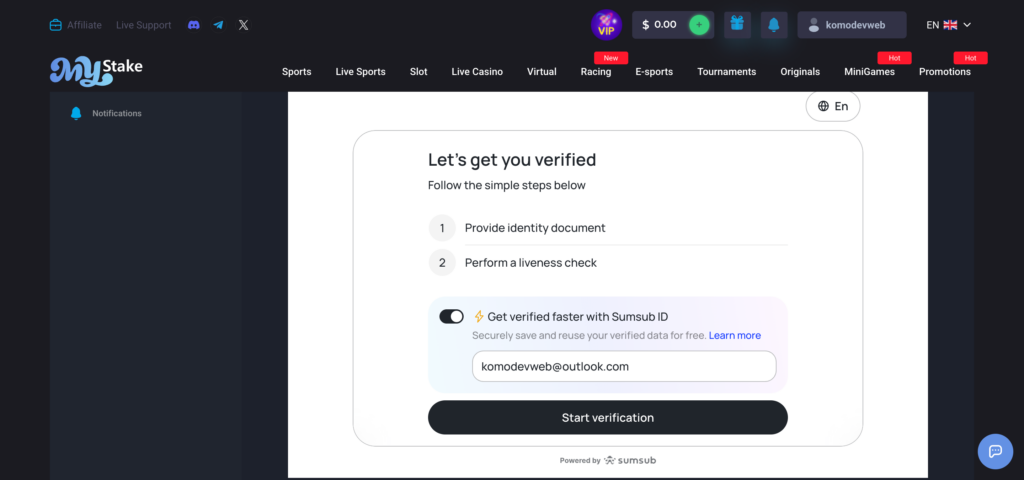Open the Affiliate link

[84, 25]
